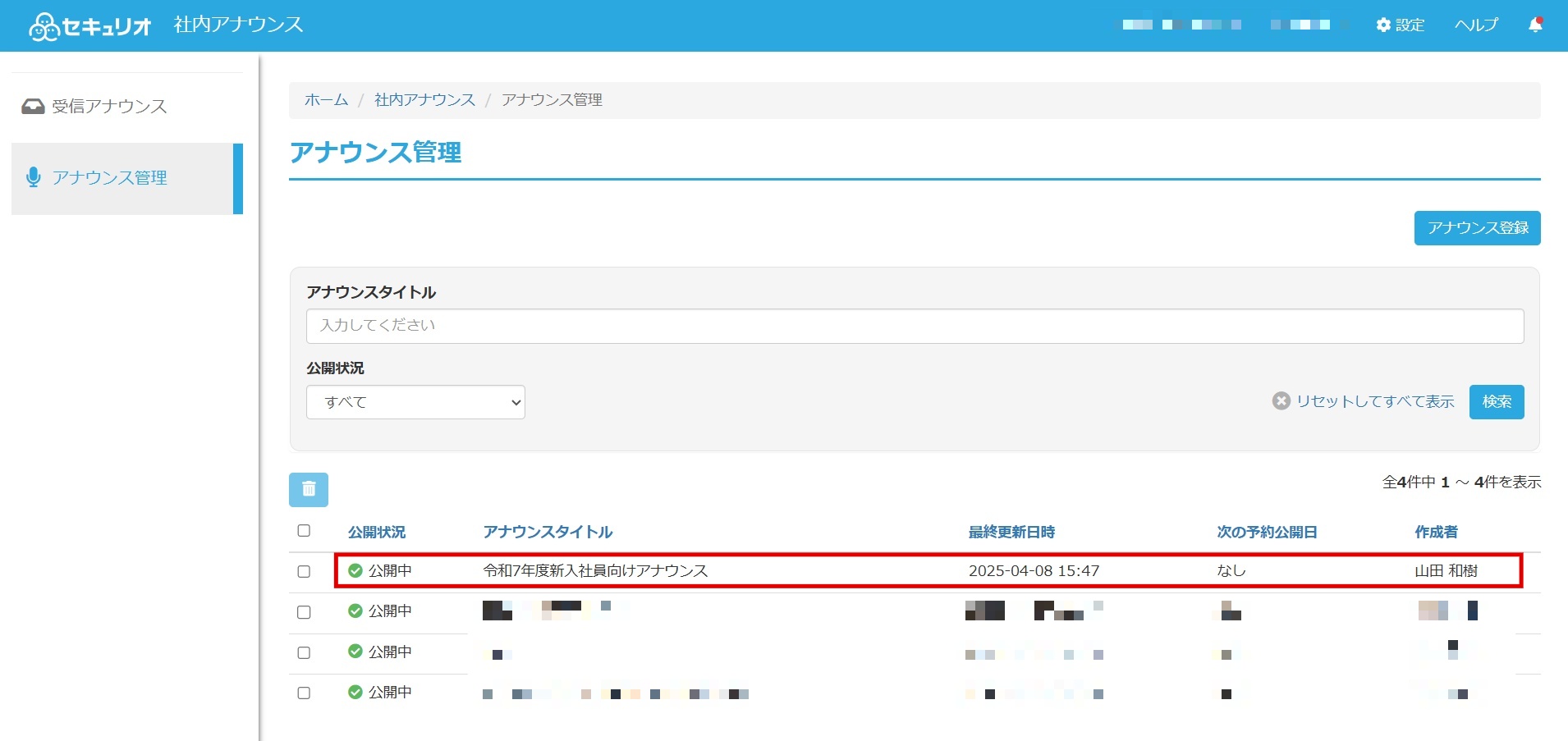
Task: Click 社内アナウンス breadcrumb link
Action: (424, 99)
